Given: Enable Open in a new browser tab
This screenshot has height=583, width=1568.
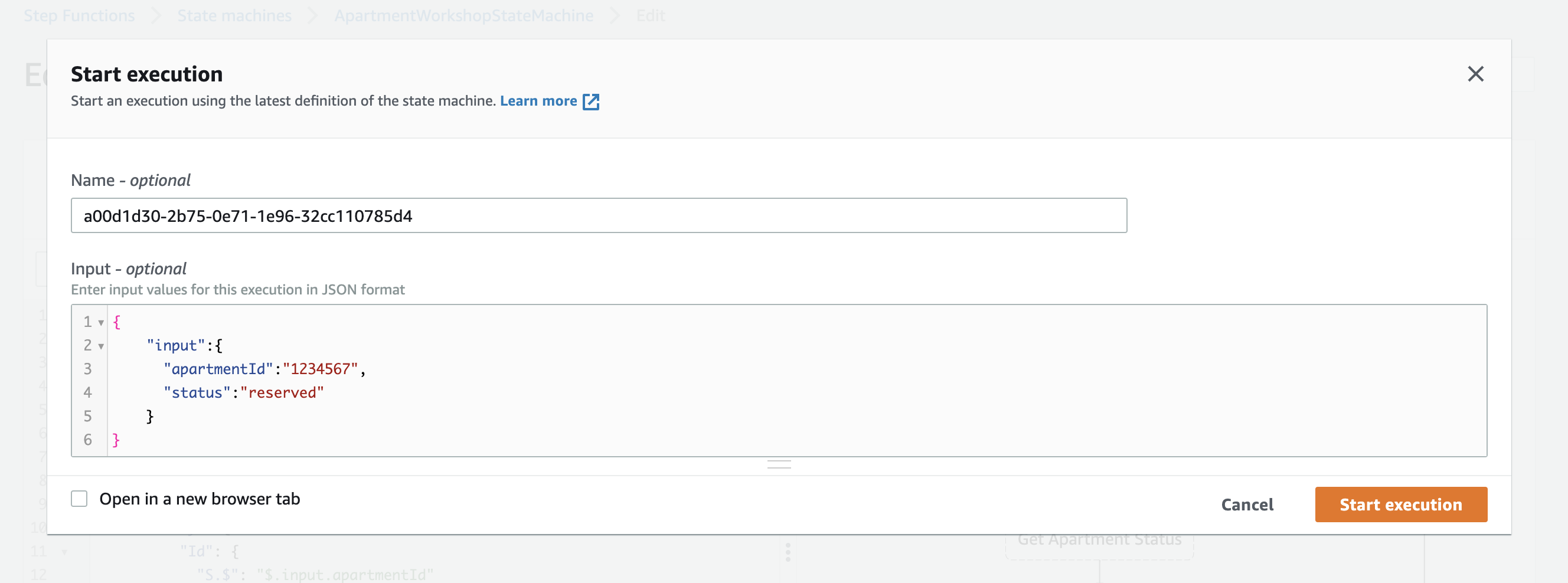Looking at the screenshot, I should tap(79, 499).
